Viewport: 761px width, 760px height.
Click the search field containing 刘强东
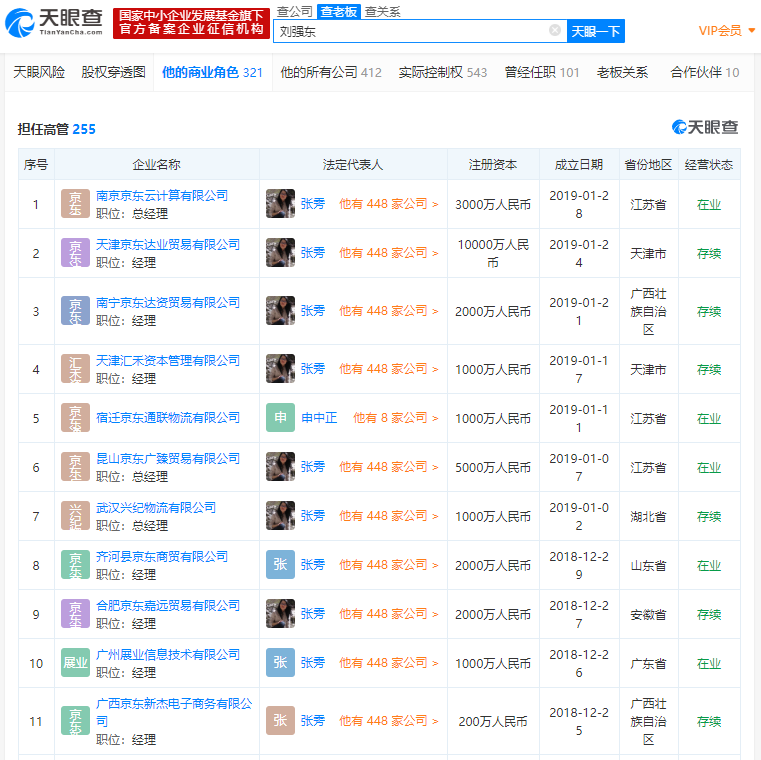[x=420, y=31]
